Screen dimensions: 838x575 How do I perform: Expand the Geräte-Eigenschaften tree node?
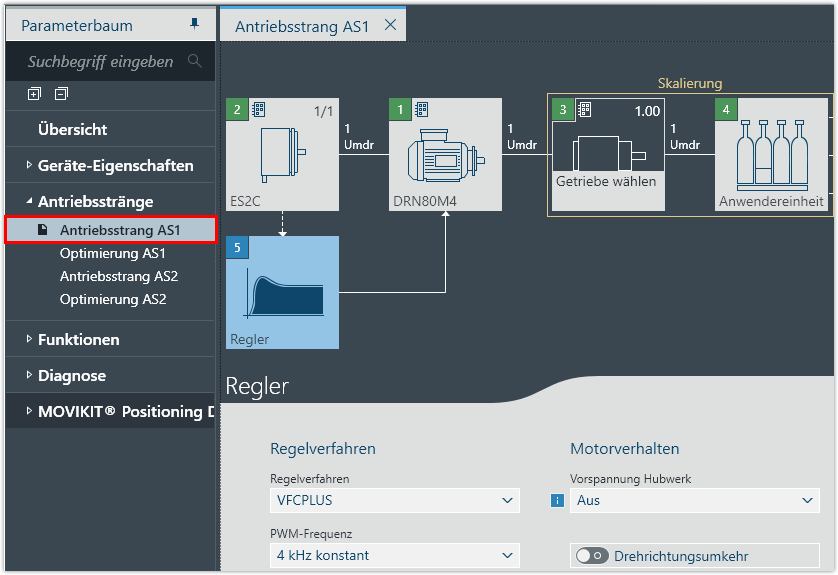(x=29, y=166)
